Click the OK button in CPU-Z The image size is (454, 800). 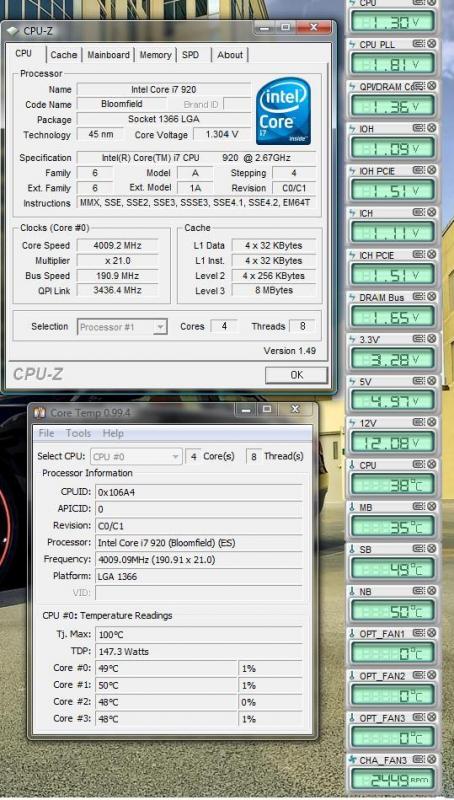pyautogui.click(x=296, y=375)
